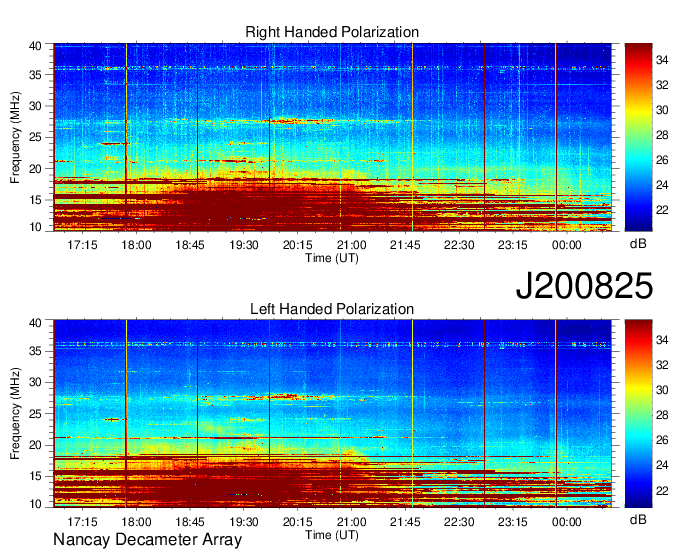Click the 30 MHz tick of Left Handed plot

35,382
